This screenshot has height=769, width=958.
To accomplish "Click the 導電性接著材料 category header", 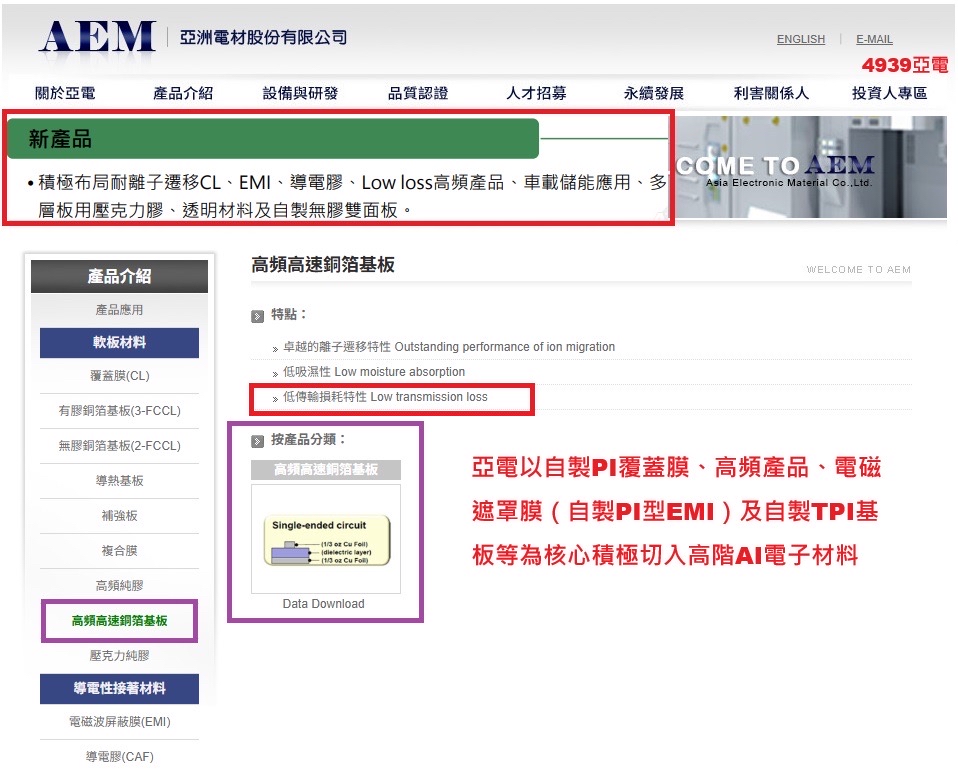I will click(119, 688).
